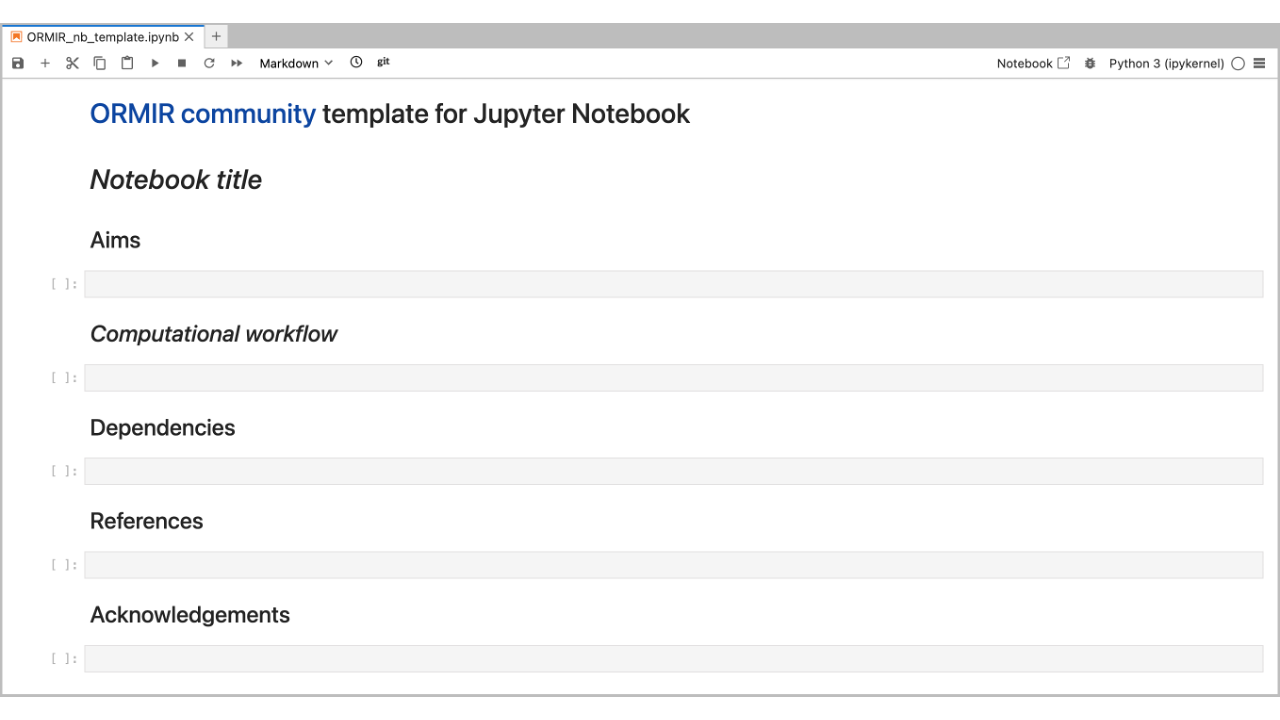Save the notebook with the disk icon
The height and width of the screenshot is (720, 1280).
[18, 63]
